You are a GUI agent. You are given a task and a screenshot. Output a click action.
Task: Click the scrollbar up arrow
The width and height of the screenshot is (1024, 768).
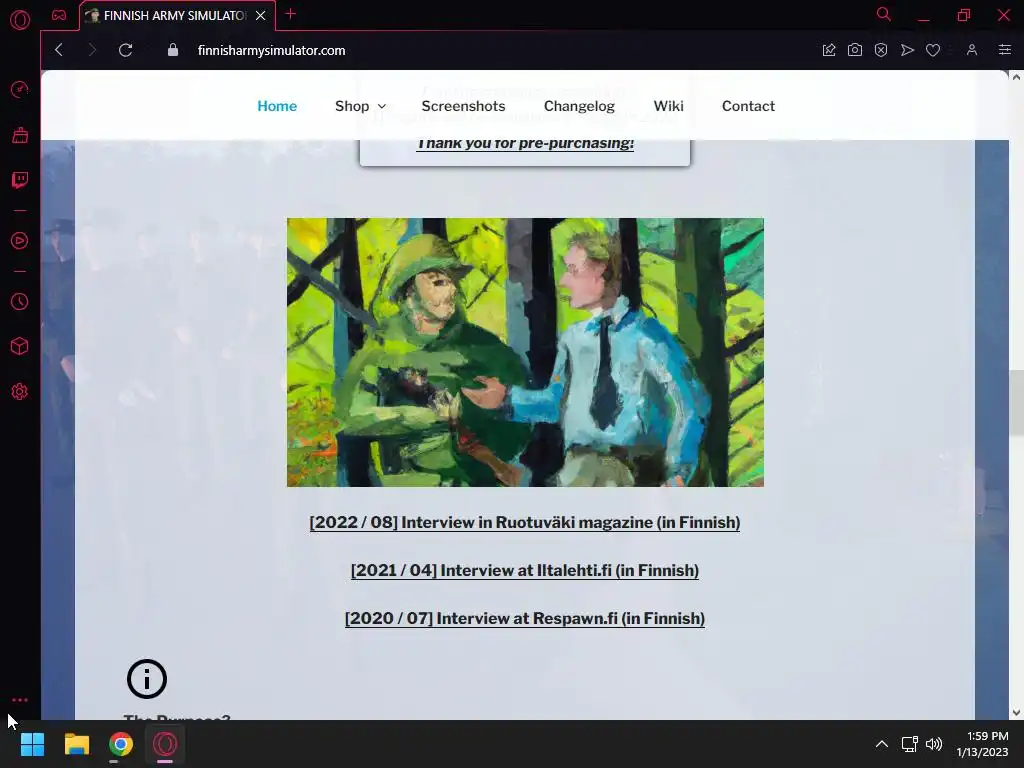point(1016,77)
